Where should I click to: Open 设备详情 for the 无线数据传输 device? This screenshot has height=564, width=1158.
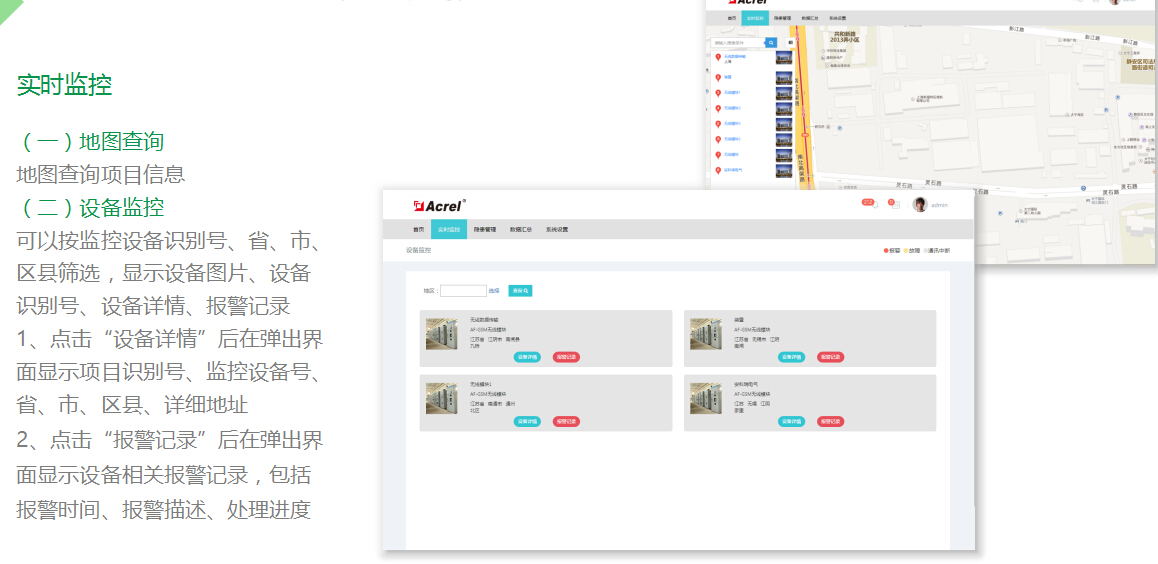click(x=527, y=357)
